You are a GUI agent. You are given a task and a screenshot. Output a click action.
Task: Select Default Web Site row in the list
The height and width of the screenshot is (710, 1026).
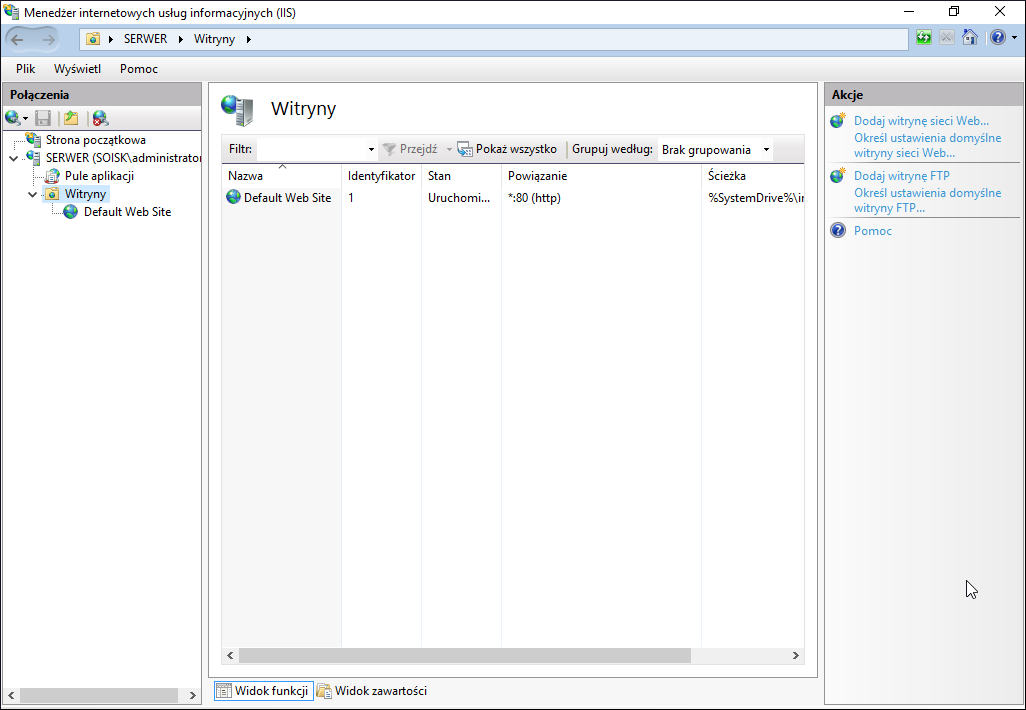pyautogui.click(x=512, y=198)
